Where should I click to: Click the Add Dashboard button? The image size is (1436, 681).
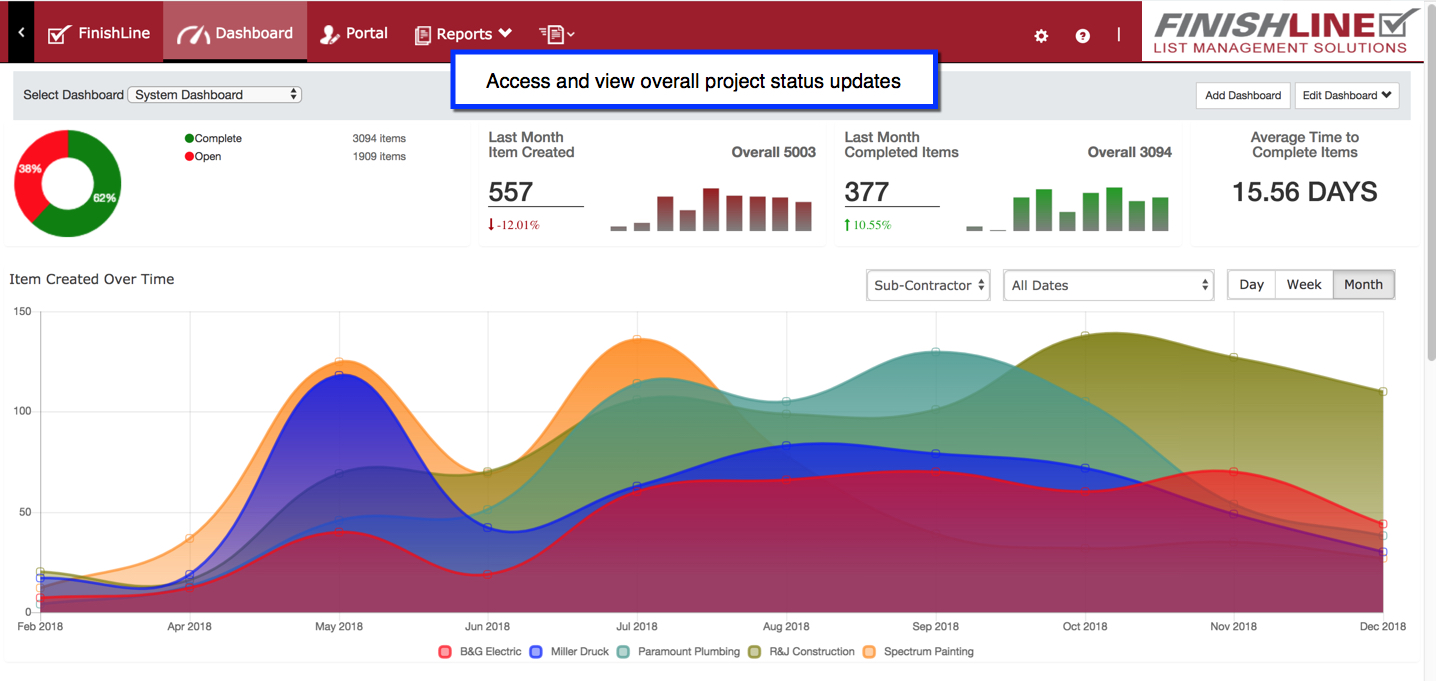click(1242, 95)
